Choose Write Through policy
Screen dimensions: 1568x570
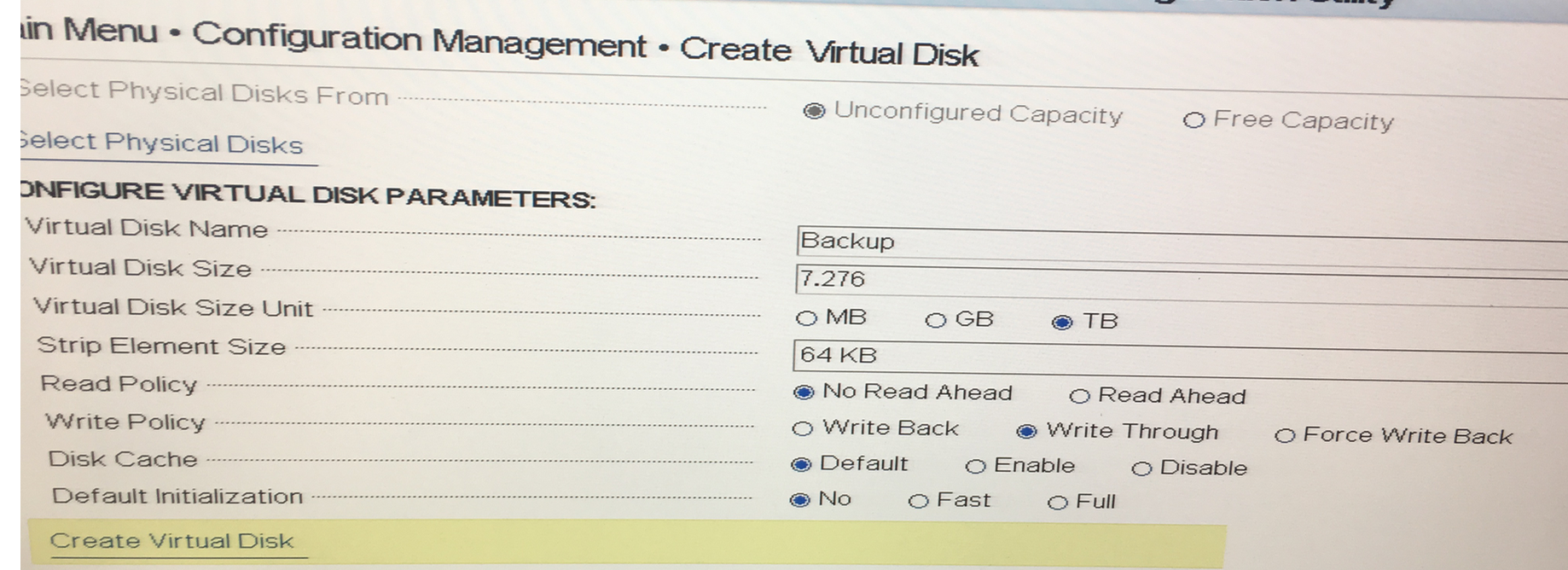tap(1027, 432)
